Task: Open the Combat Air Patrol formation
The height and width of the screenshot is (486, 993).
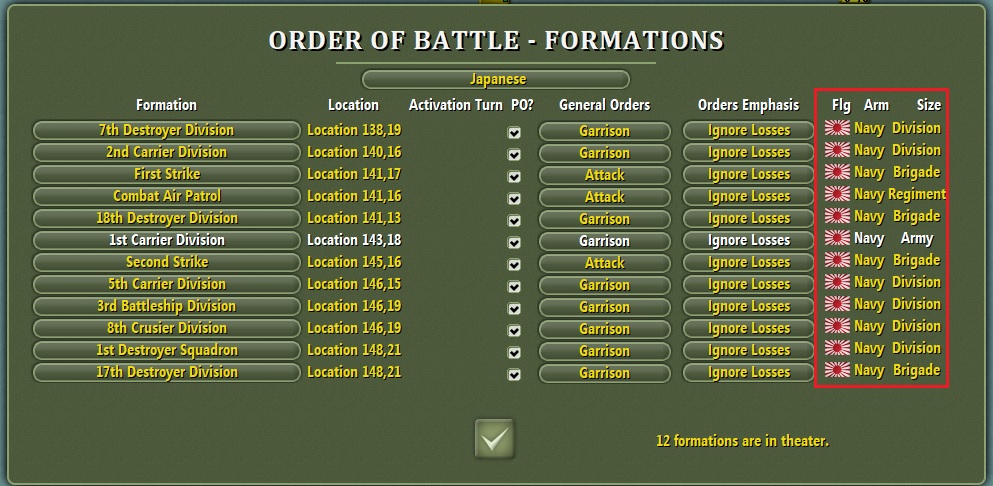Action: [x=167, y=196]
